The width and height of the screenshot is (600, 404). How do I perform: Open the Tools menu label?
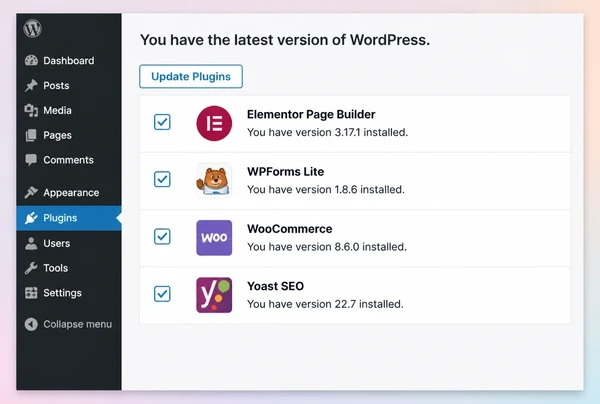(x=55, y=268)
